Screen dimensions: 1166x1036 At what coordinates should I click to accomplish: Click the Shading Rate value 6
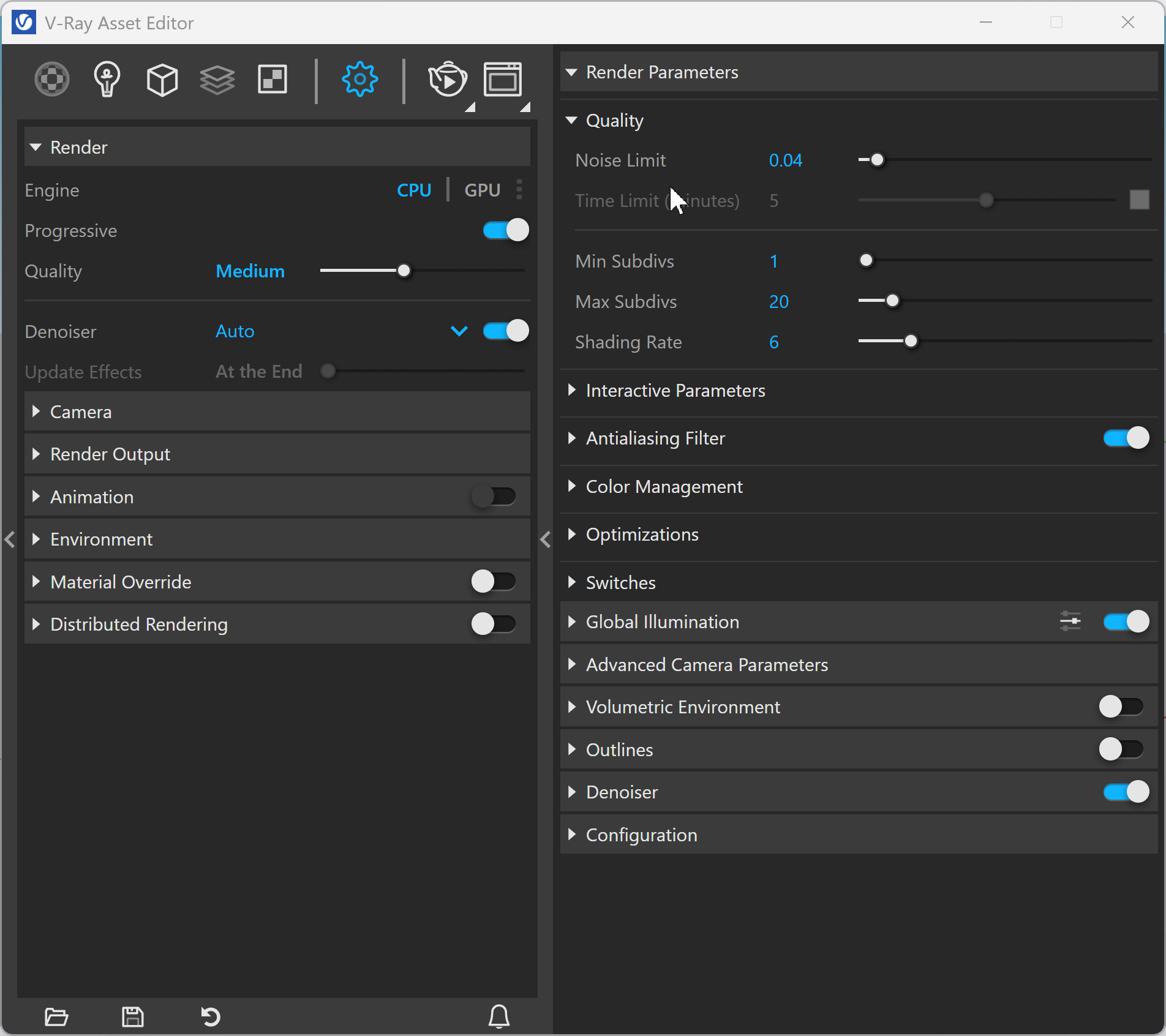tap(774, 342)
